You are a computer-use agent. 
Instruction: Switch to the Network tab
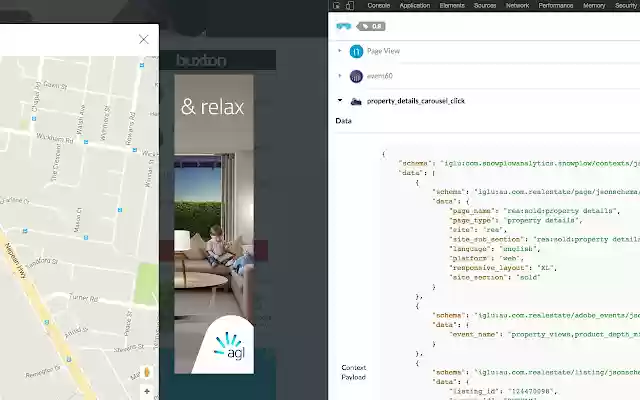tap(517, 5)
